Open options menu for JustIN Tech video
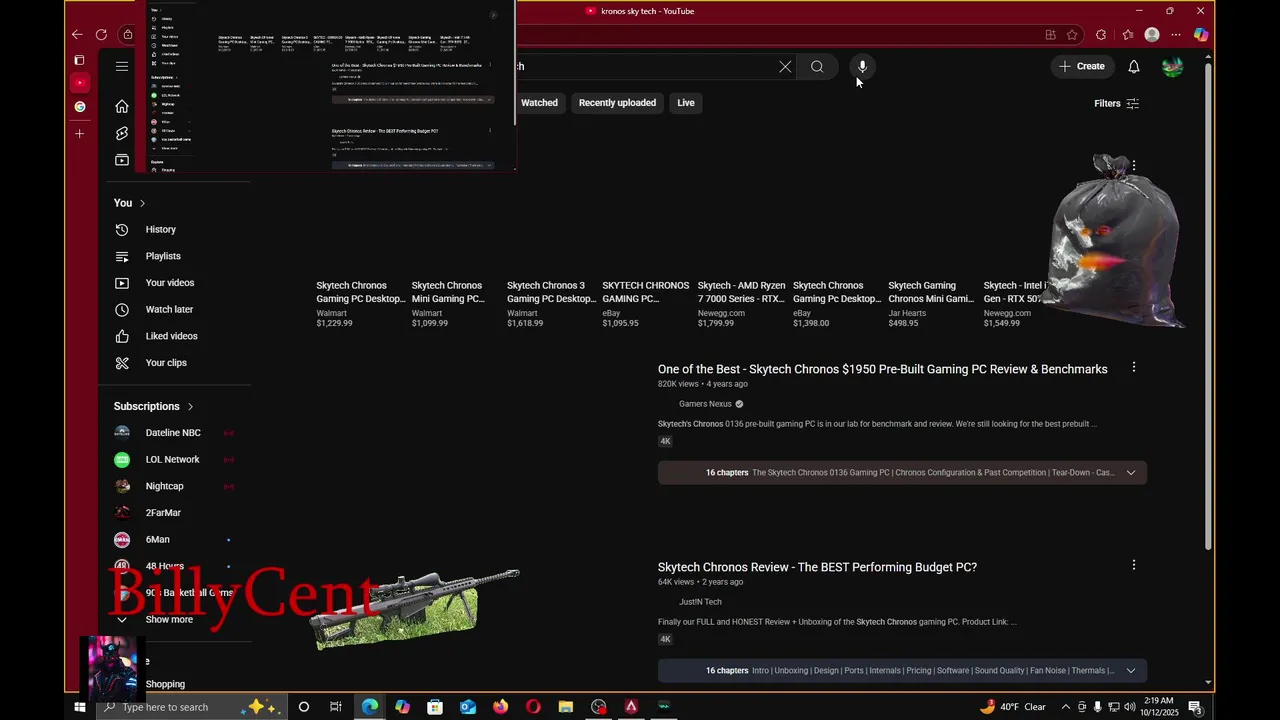Viewport: 1280px width, 720px height. pyautogui.click(x=1133, y=565)
